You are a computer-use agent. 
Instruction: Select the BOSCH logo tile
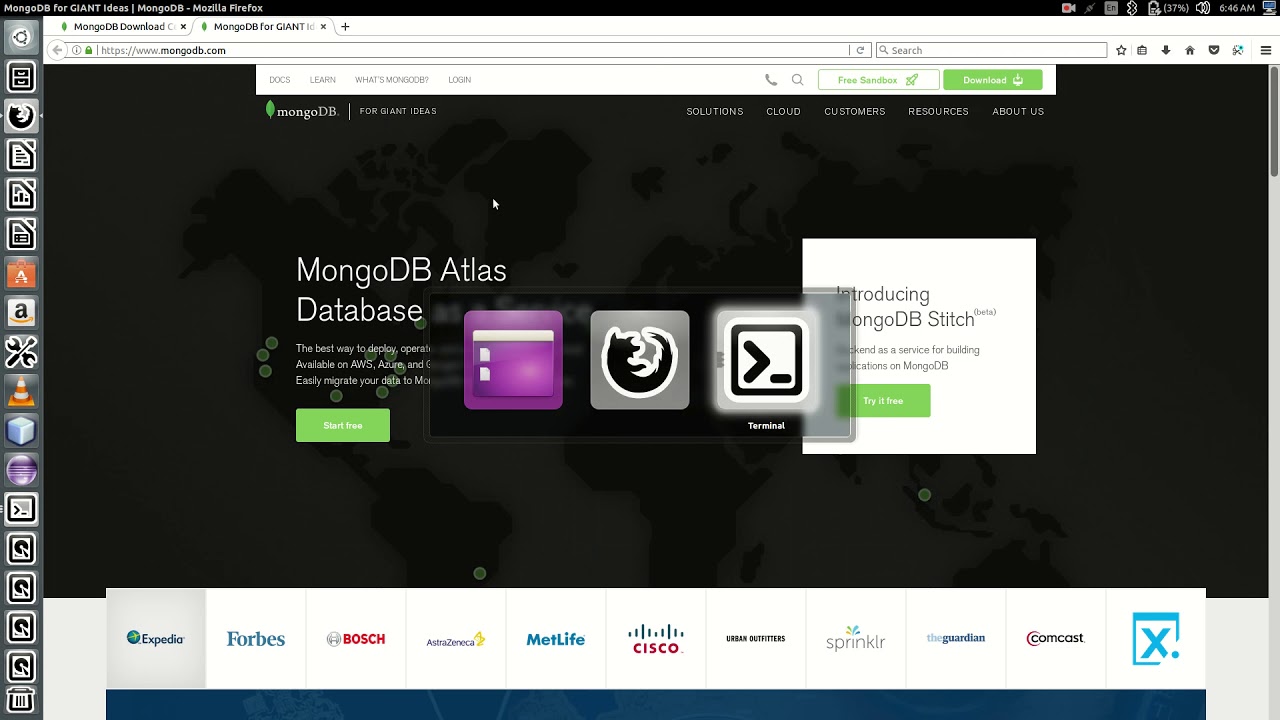point(356,638)
